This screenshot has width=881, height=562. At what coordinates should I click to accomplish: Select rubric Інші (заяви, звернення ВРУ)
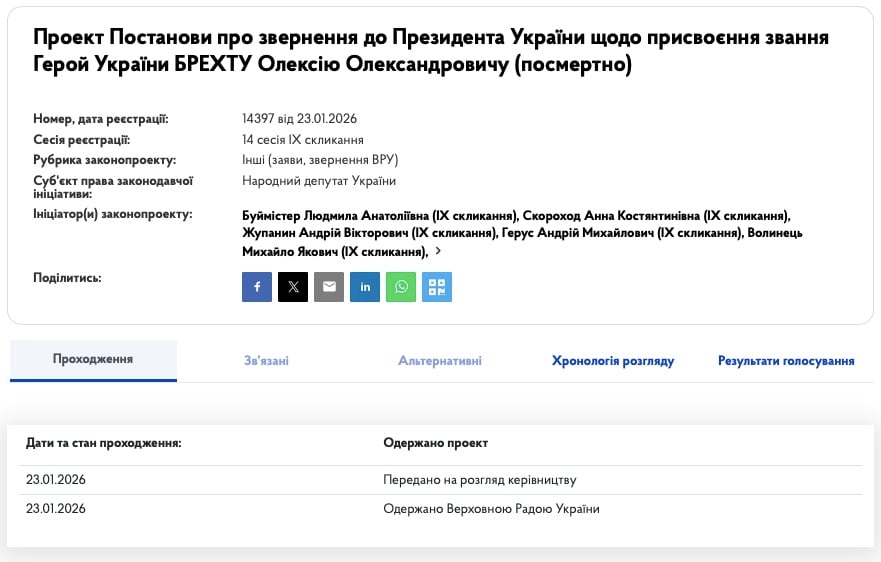[320, 160]
